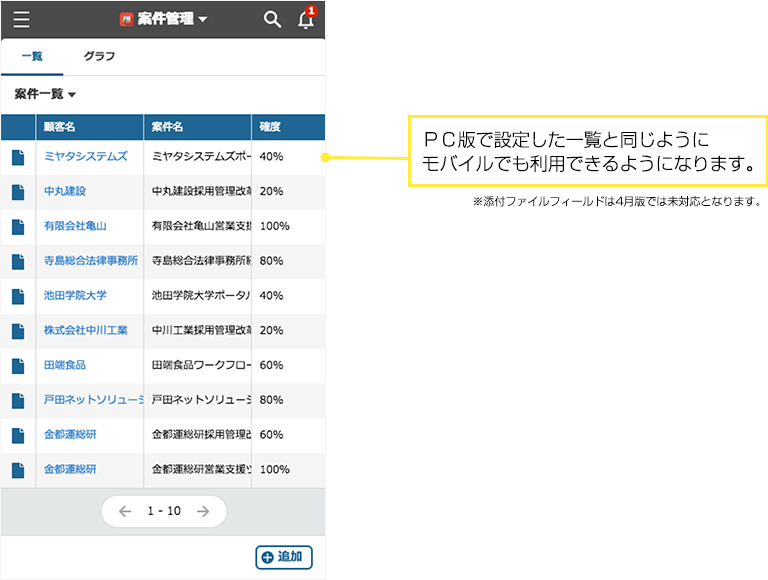Click the 顧客名 column header

click(x=90, y=127)
